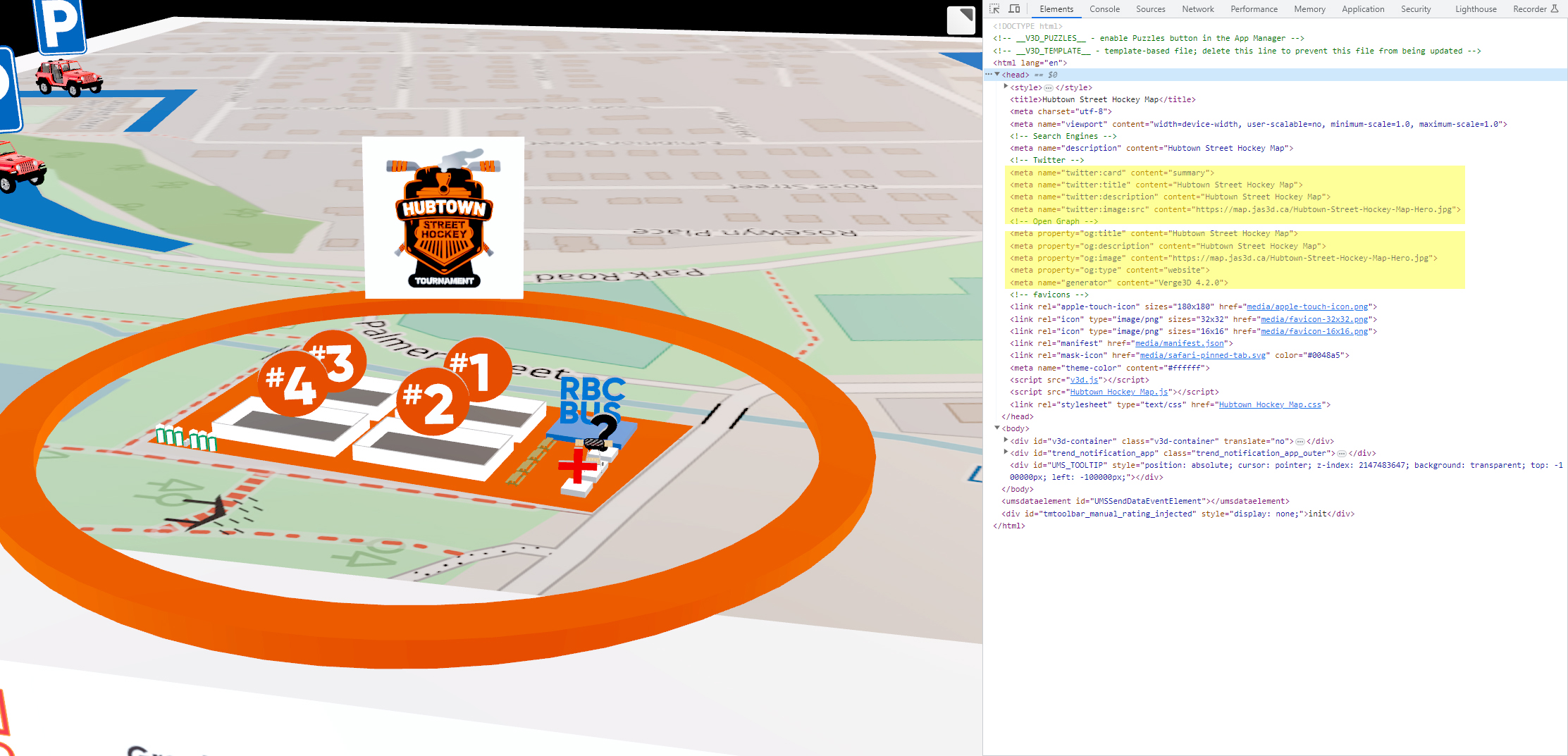Open the Recorder tab

[x=1535, y=9]
